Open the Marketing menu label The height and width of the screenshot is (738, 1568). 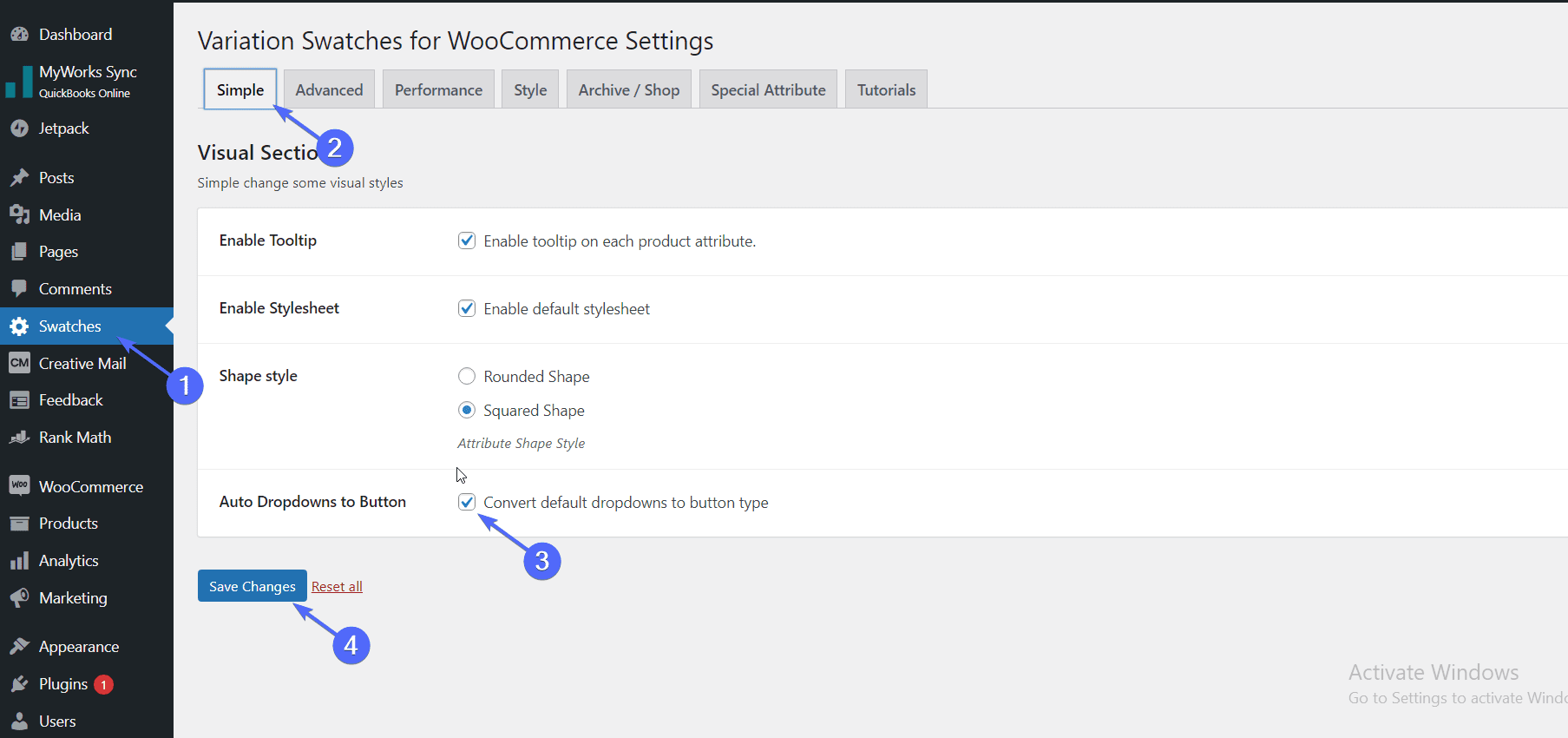coord(73,598)
